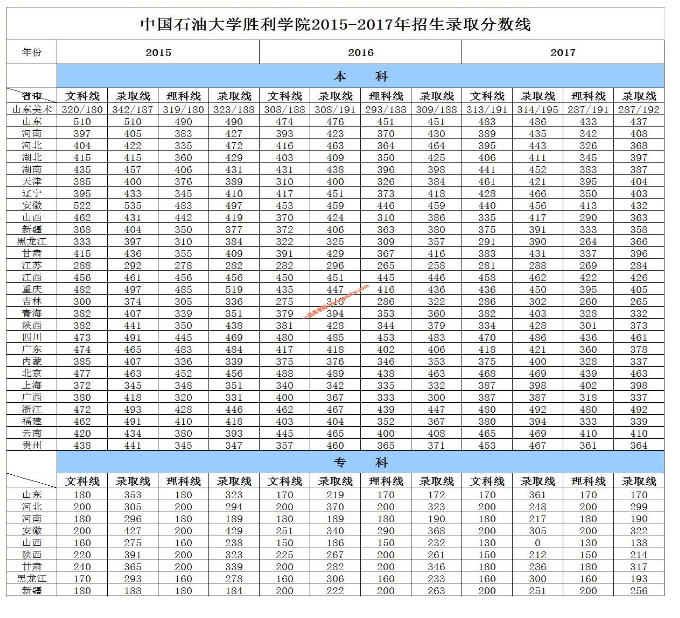
Task: Select the 贵州 row label
Action: pos(31,445)
